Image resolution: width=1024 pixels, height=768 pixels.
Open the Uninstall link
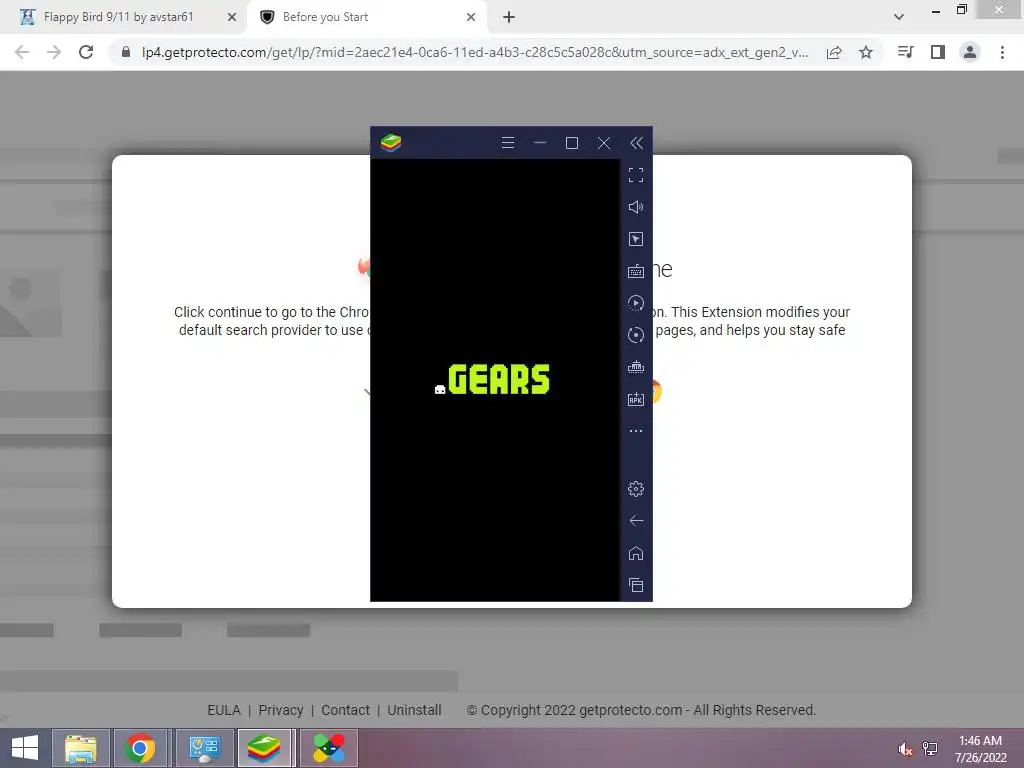point(414,710)
